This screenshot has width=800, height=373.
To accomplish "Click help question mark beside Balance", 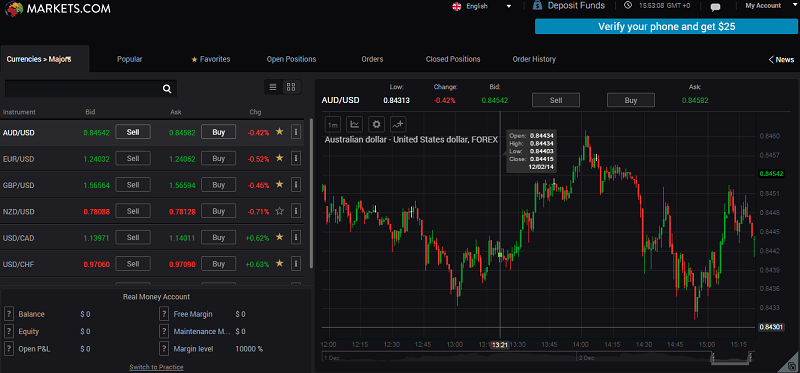I will (x=8, y=314).
